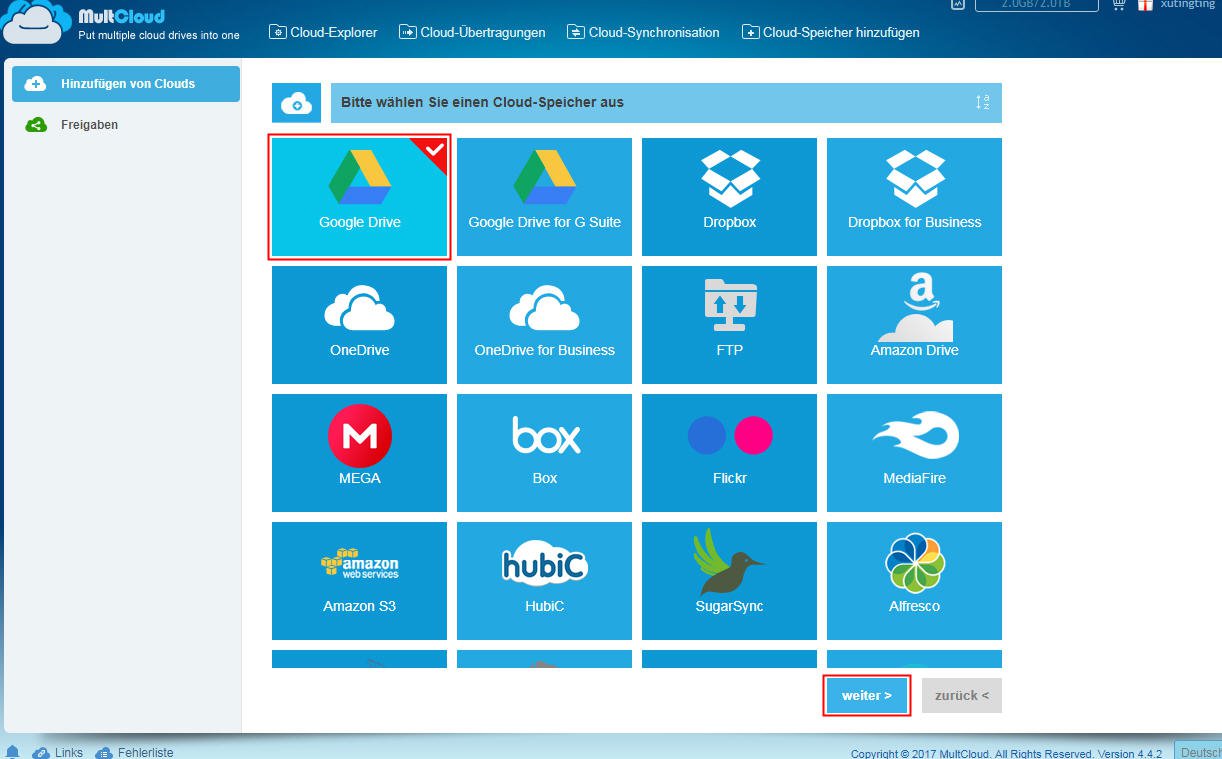Open the shopping cart icon

(x=1119, y=4)
